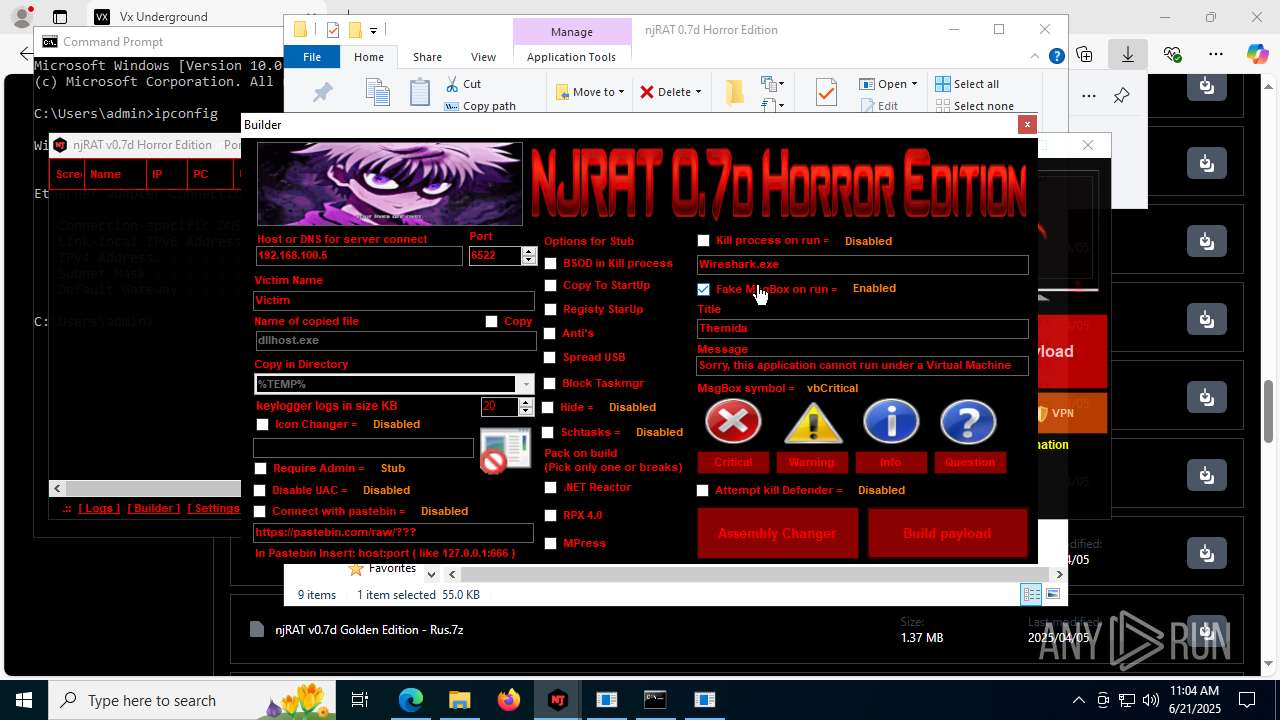Select the Manage contextual tab

click(572, 32)
